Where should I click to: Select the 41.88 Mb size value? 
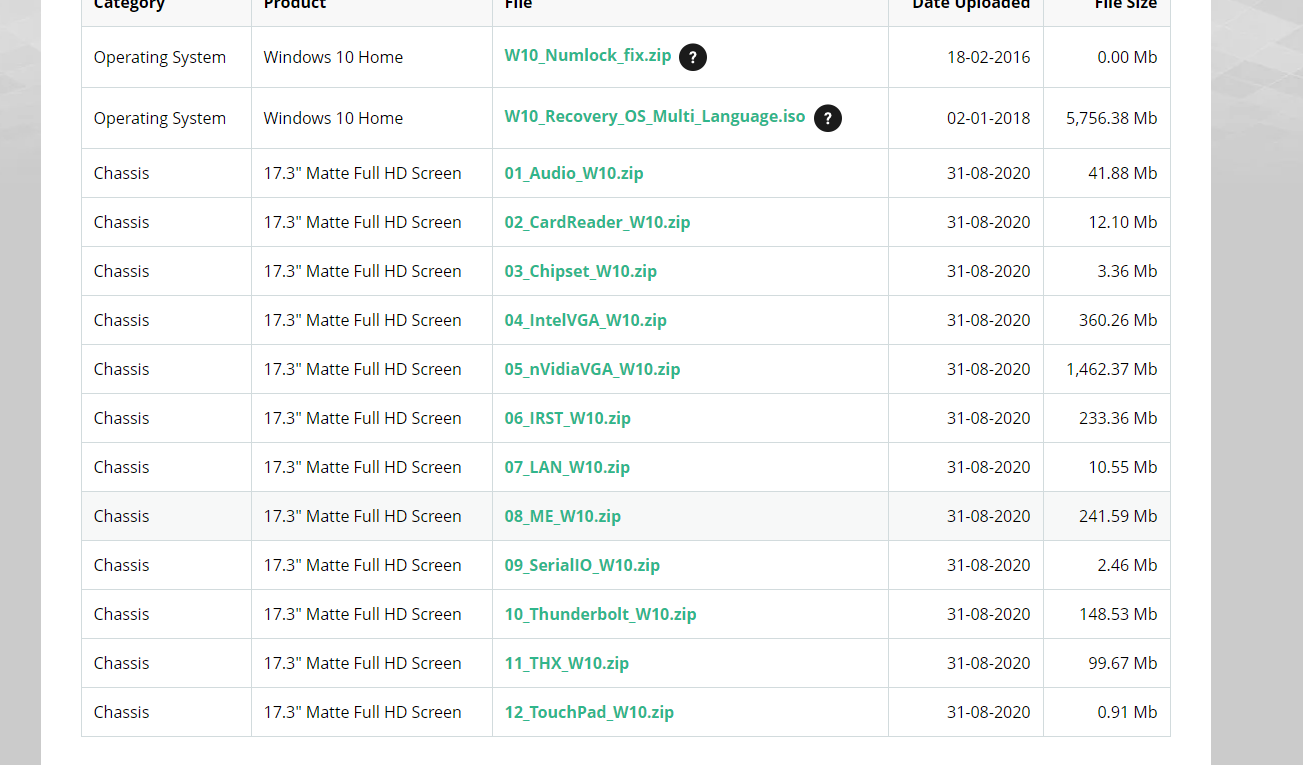pos(1123,173)
